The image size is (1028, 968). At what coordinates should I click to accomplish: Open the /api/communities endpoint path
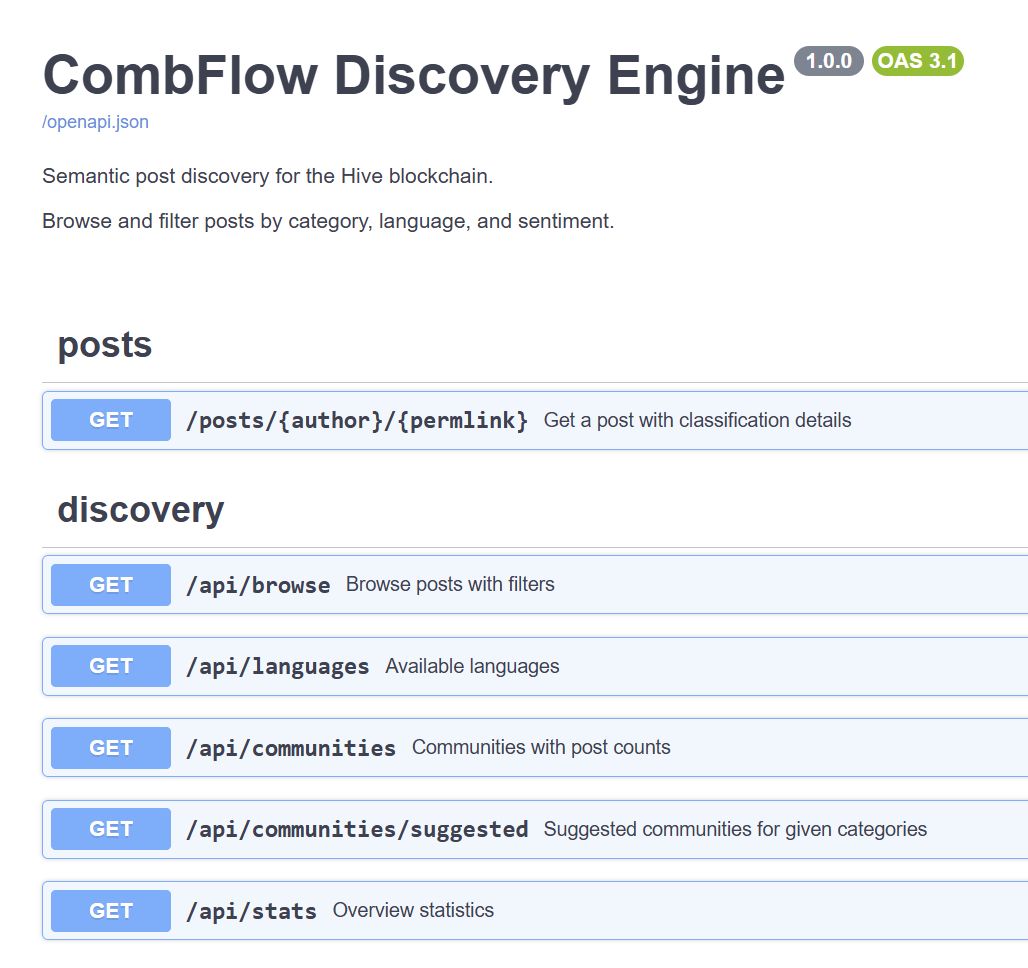(x=291, y=748)
